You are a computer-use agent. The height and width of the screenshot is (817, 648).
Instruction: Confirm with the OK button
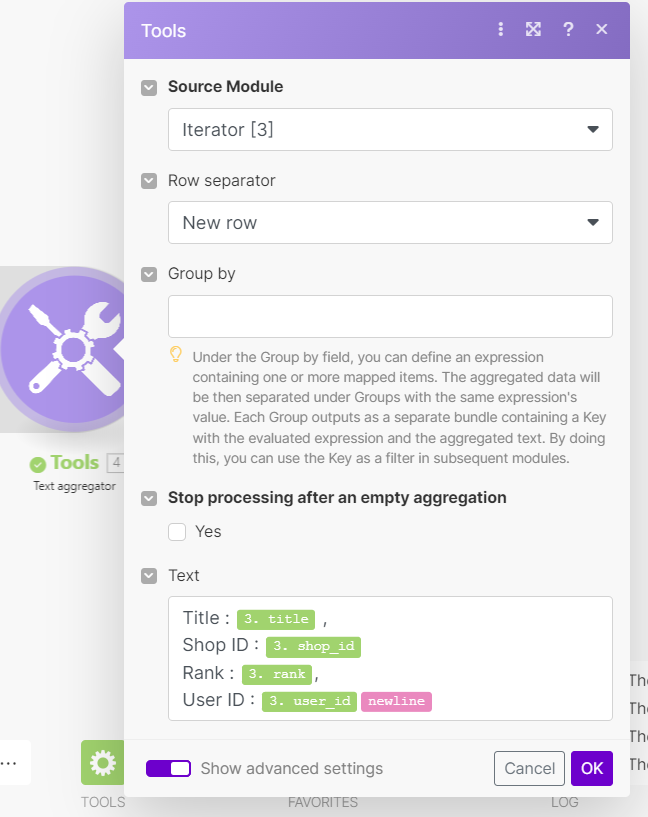pyautogui.click(x=592, y=768)
